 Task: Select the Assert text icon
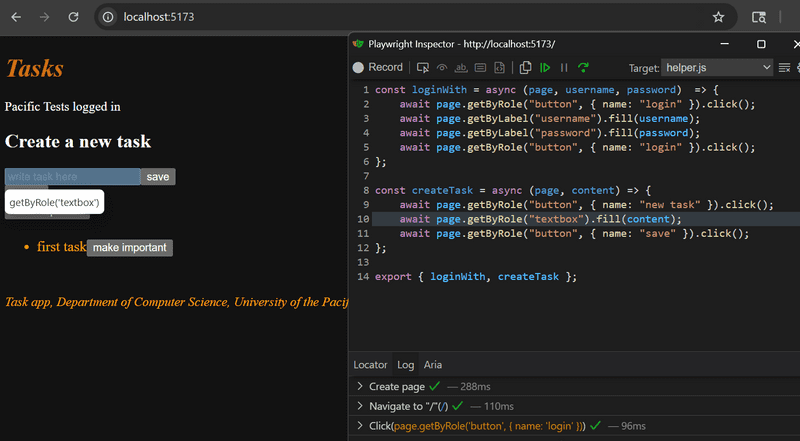461,67
